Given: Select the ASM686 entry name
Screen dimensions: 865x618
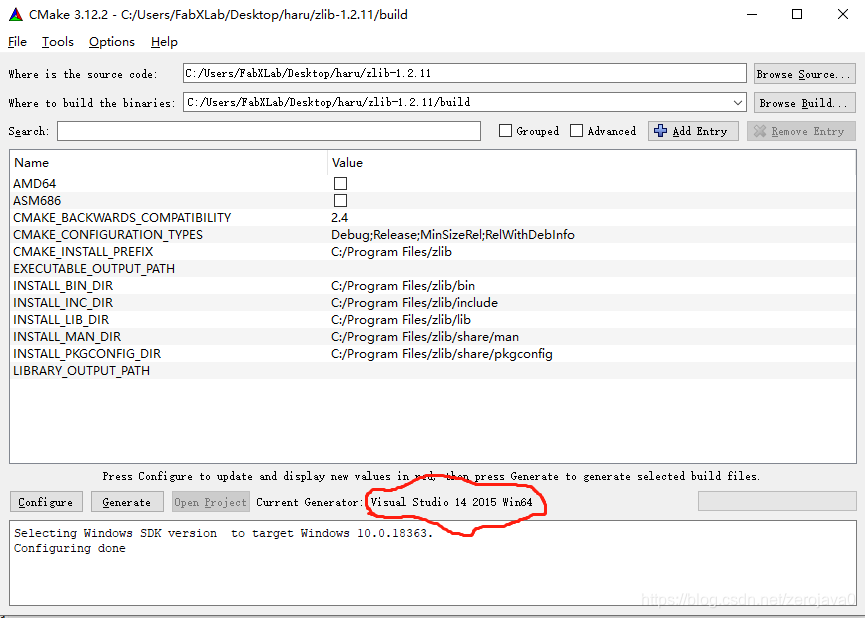Looking at the screenshot, I should click(x=37, y=201).
